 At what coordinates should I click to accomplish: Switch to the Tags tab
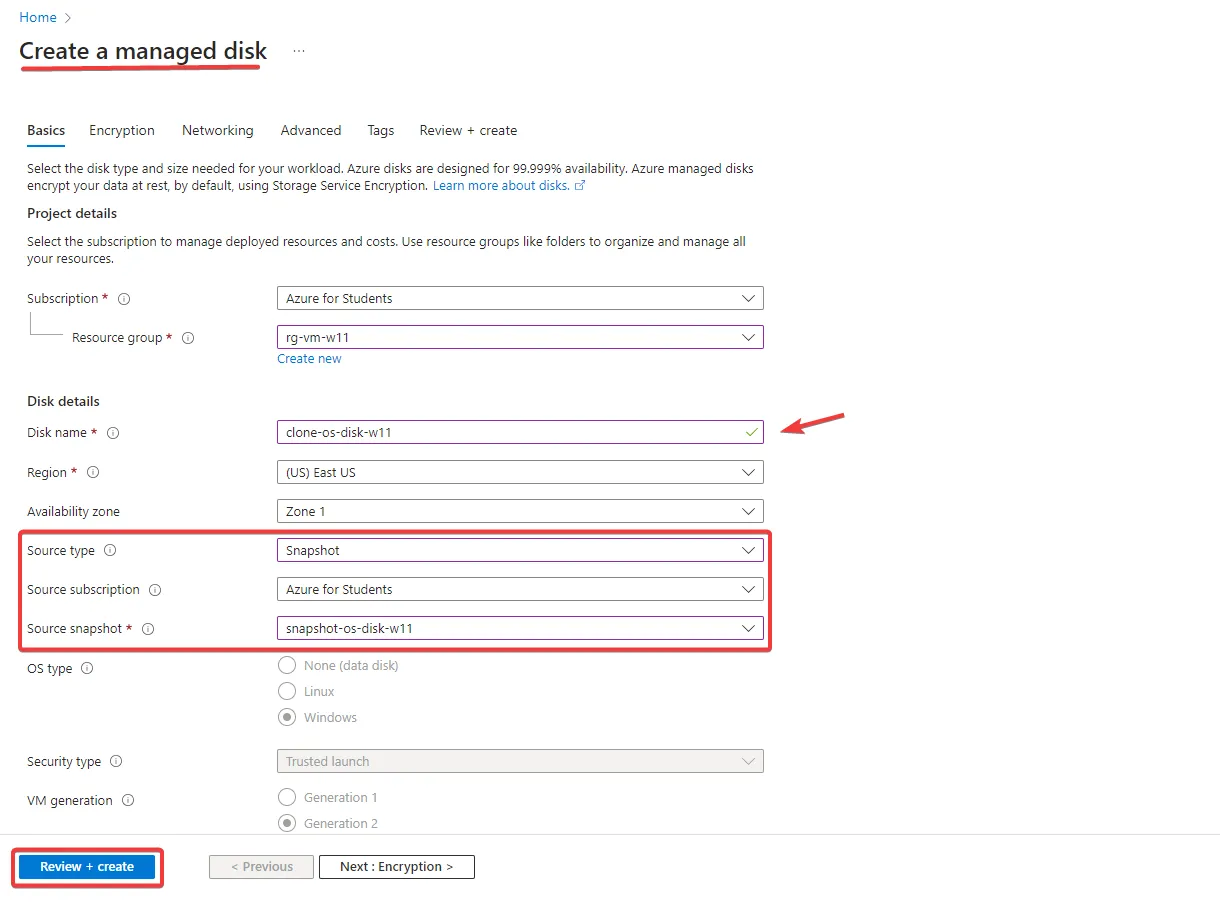coord(381,130)
